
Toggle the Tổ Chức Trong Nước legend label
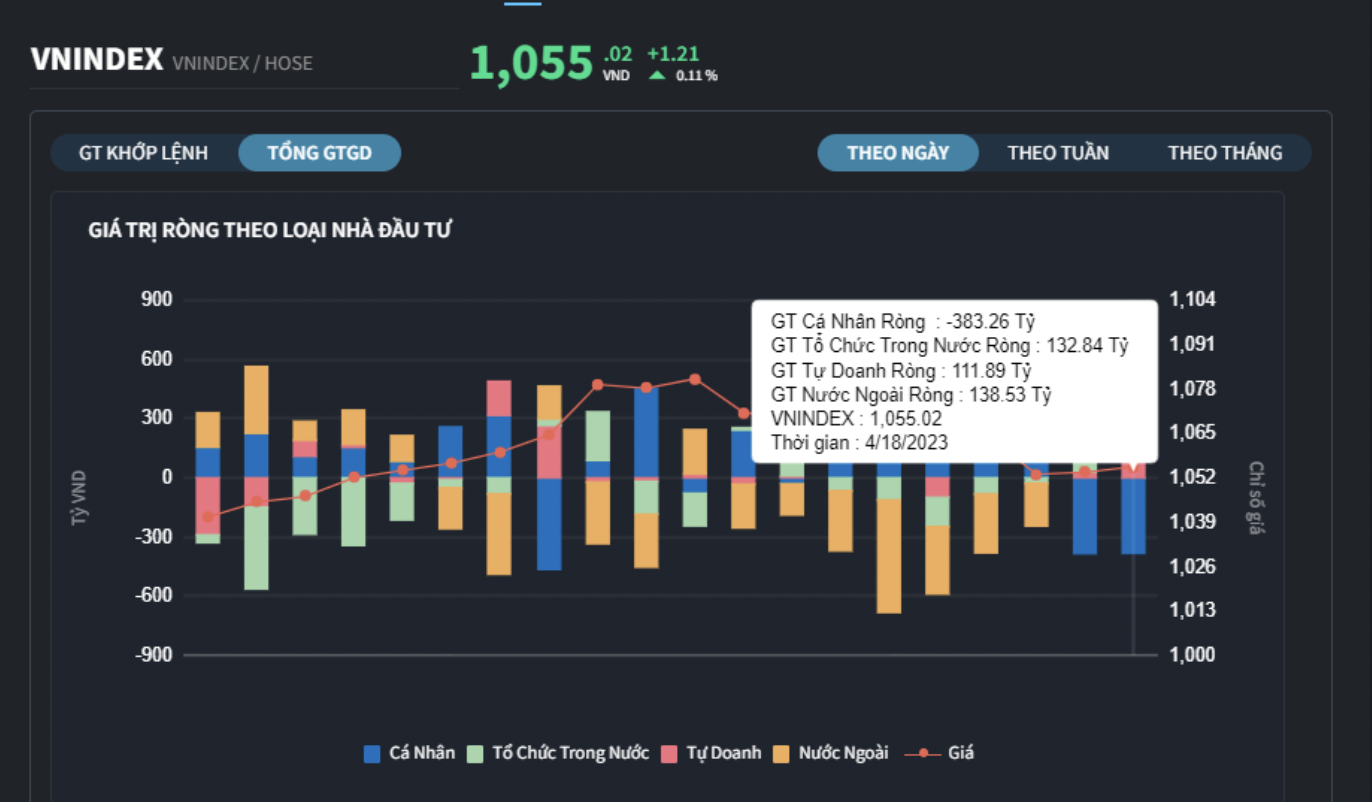[570, 753]
